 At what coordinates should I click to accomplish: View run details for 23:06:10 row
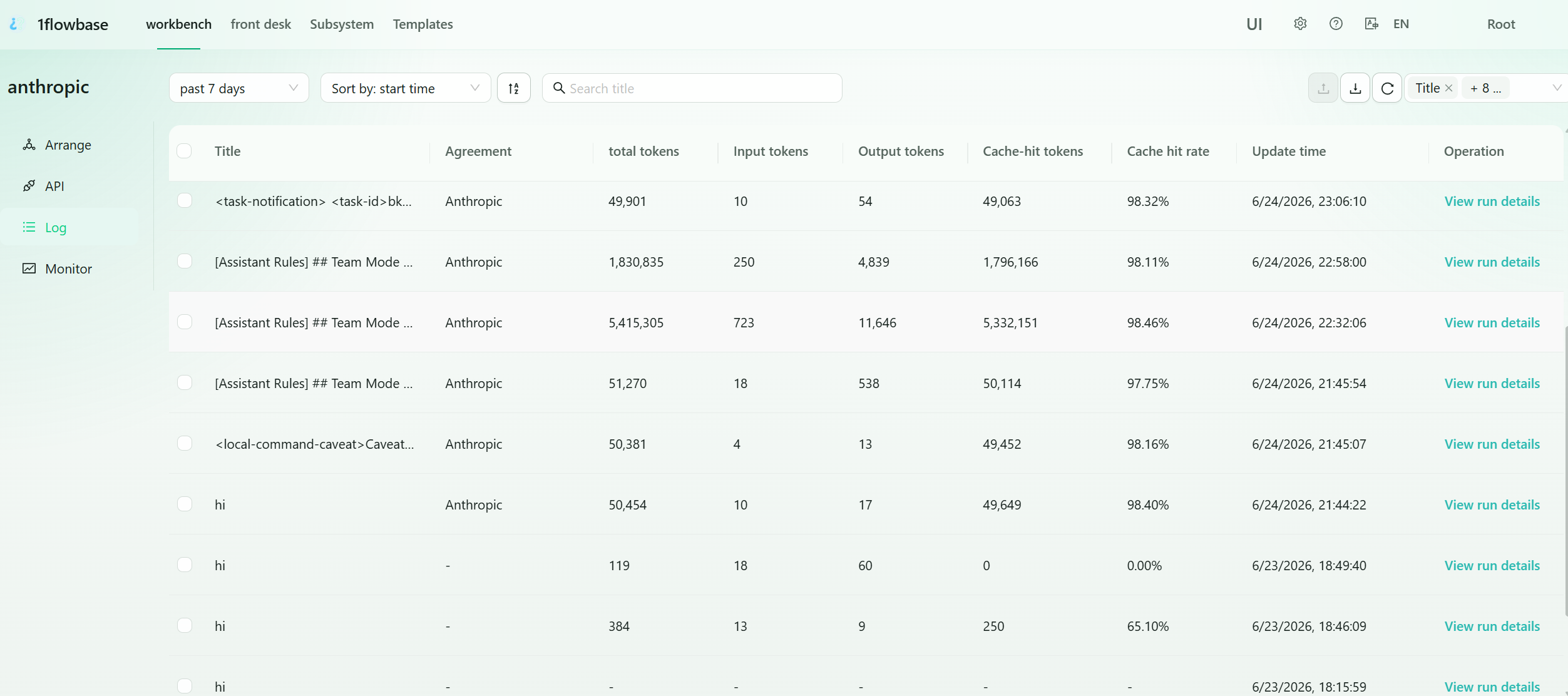click(x=1492, y=201)
